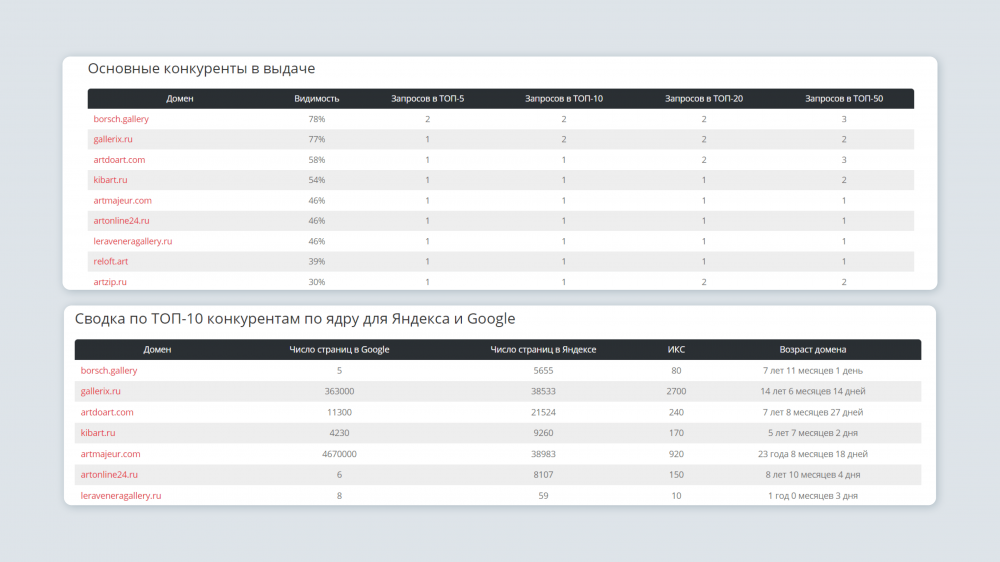1000x562 pixels.
Task: Click the Видимость column header
Action: click(x=317, y=99)
